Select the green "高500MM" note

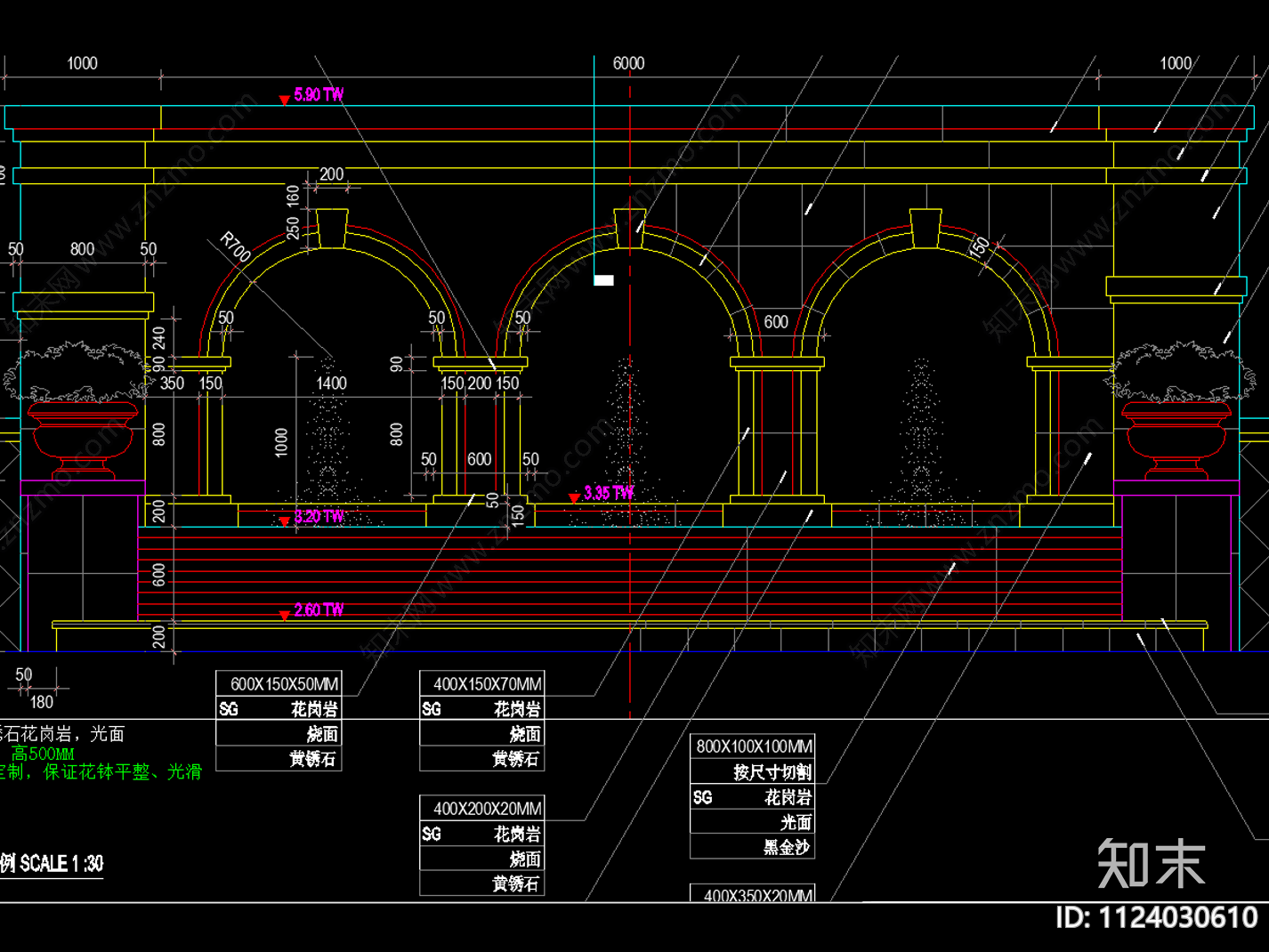(43, 754)
